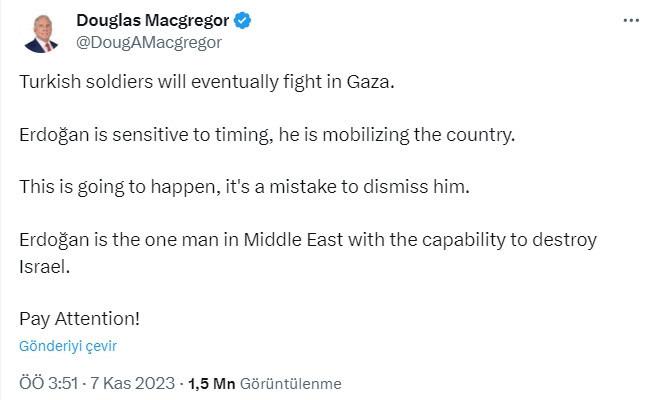
Task: Open the @DougAMacgregor handle link
Action: [x=149, y=42]
